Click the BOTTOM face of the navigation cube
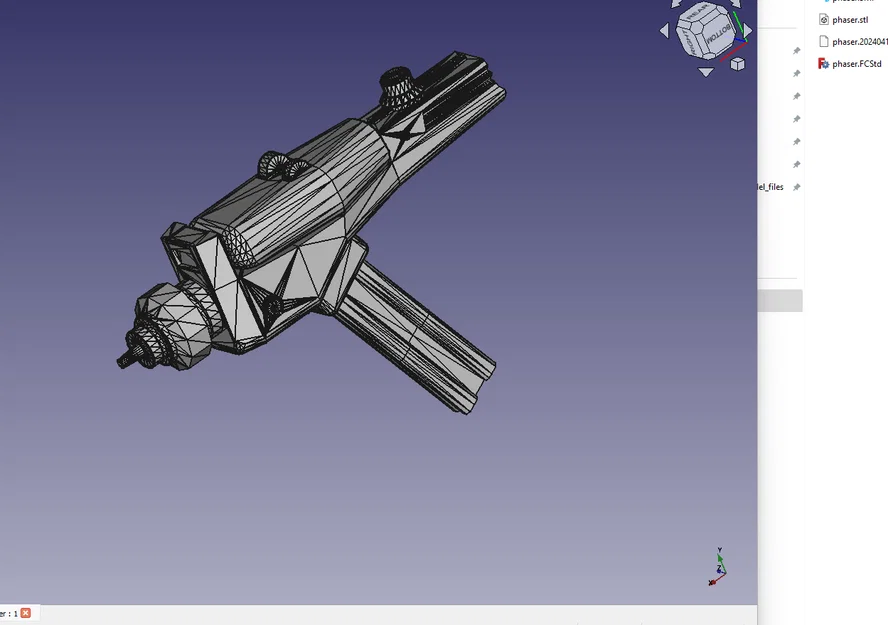The image size is (888, 625). point(718,36)
